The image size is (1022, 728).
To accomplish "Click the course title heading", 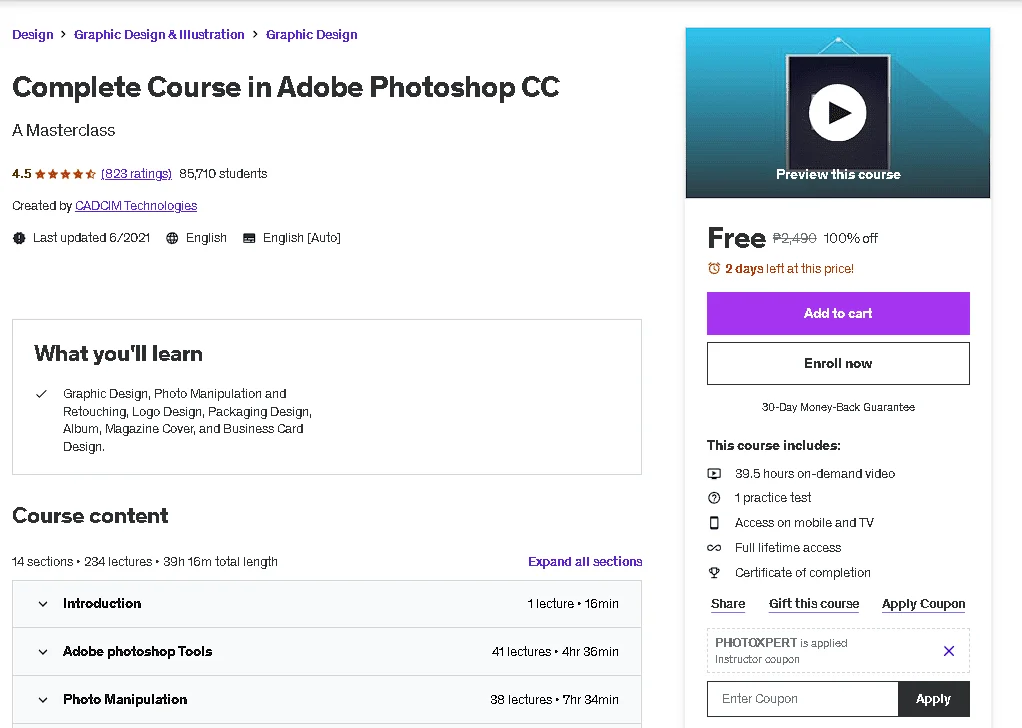I will coord(285,87).
